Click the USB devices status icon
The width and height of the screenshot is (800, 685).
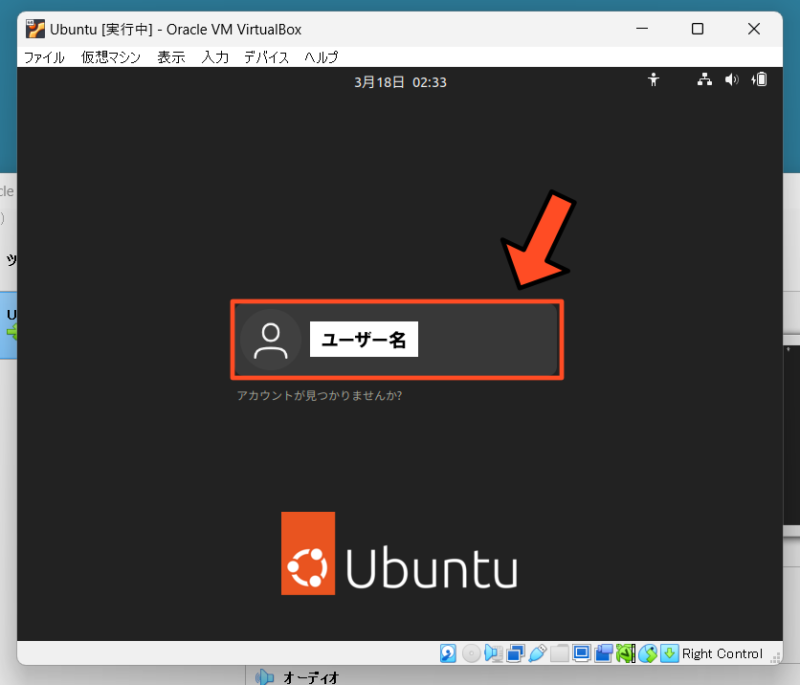coord(538,653)
